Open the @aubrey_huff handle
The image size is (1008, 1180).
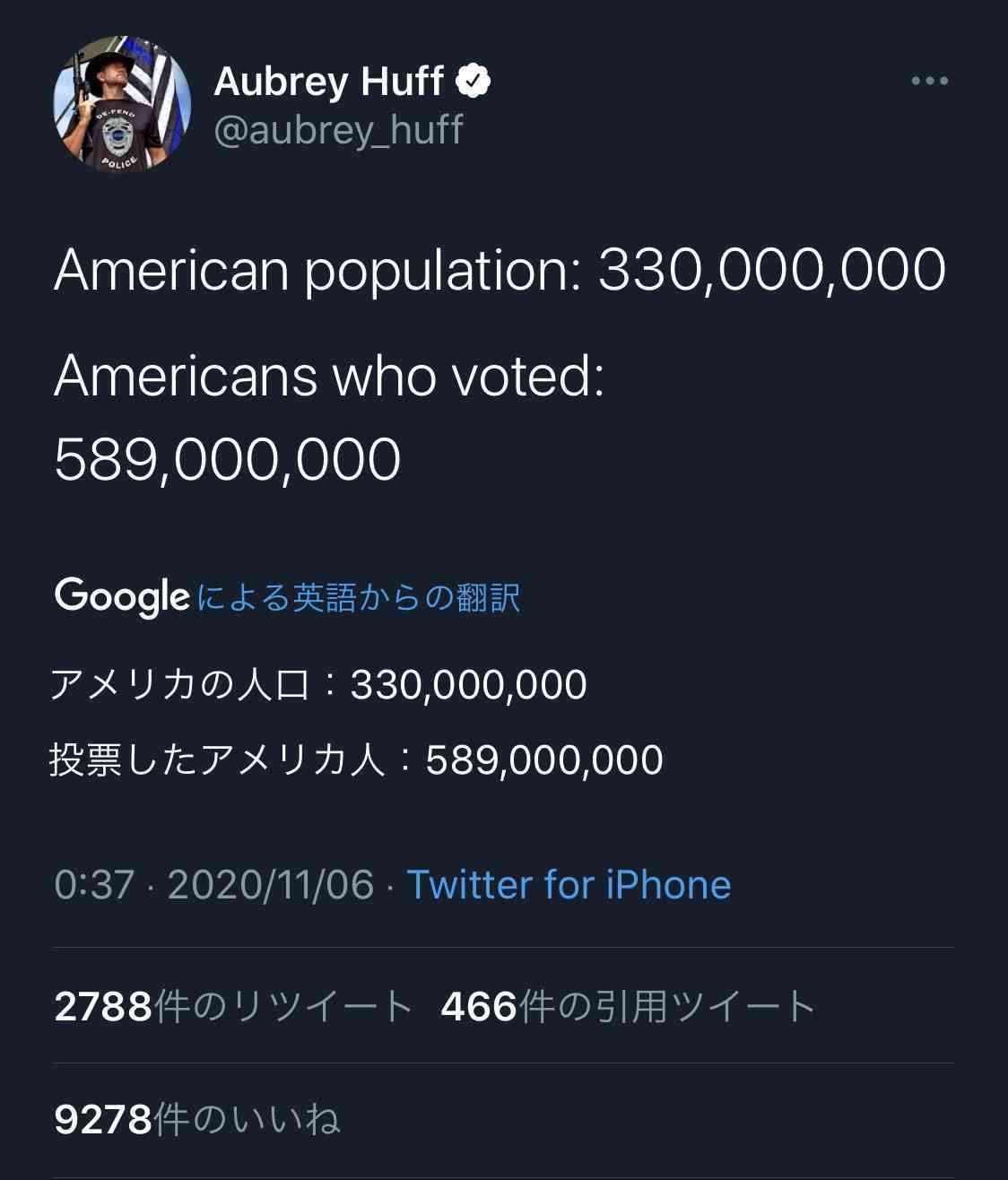click(x=338, y=131)
